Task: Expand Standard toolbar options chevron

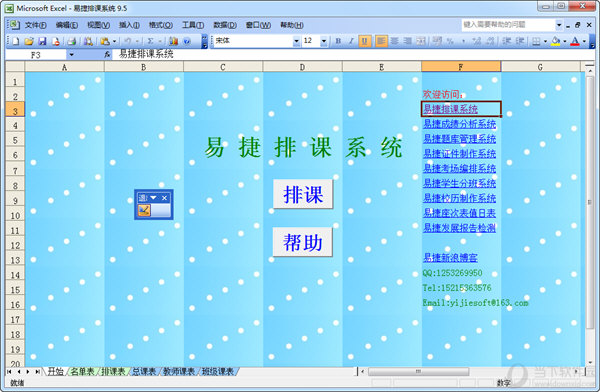Action: point(205,41)
